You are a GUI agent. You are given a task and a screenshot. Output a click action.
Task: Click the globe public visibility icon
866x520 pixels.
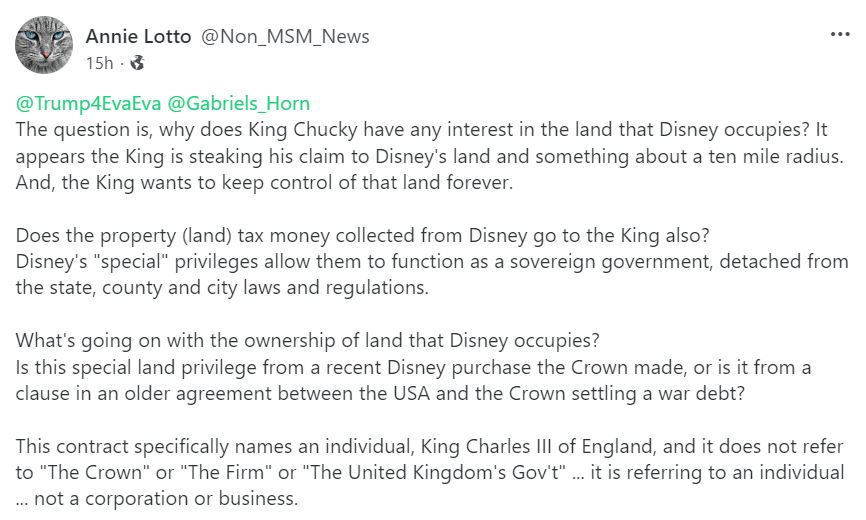pyautogui.click(x=137, y=63)
